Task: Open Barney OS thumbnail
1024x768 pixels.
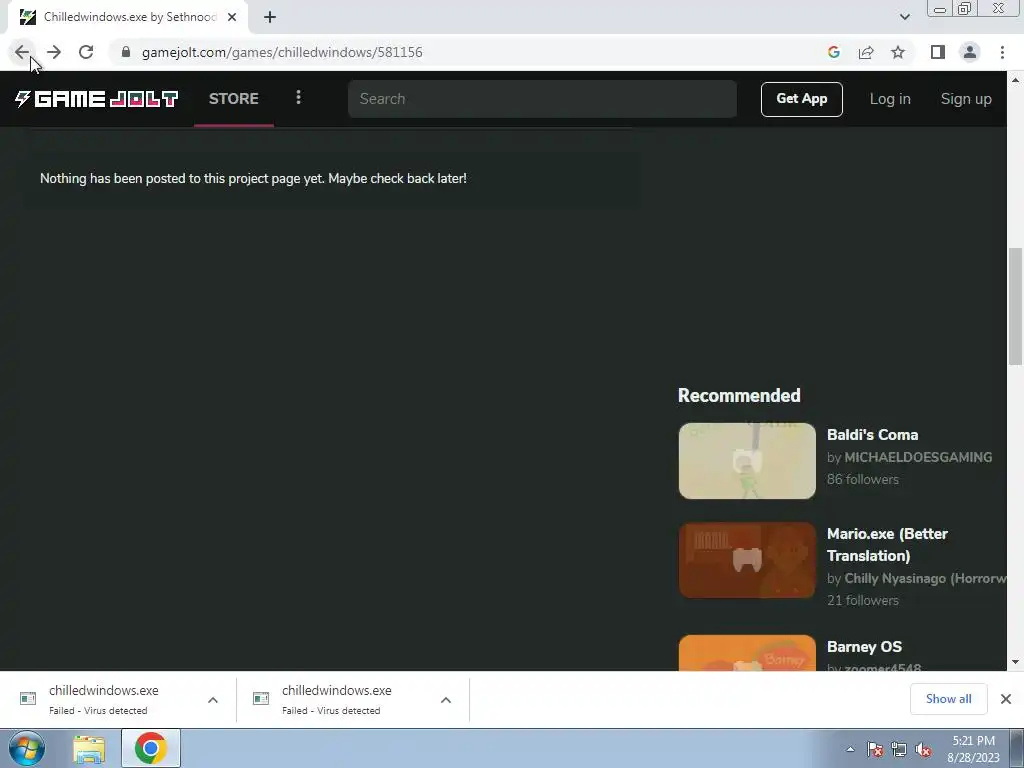Action: click(747, 652)
